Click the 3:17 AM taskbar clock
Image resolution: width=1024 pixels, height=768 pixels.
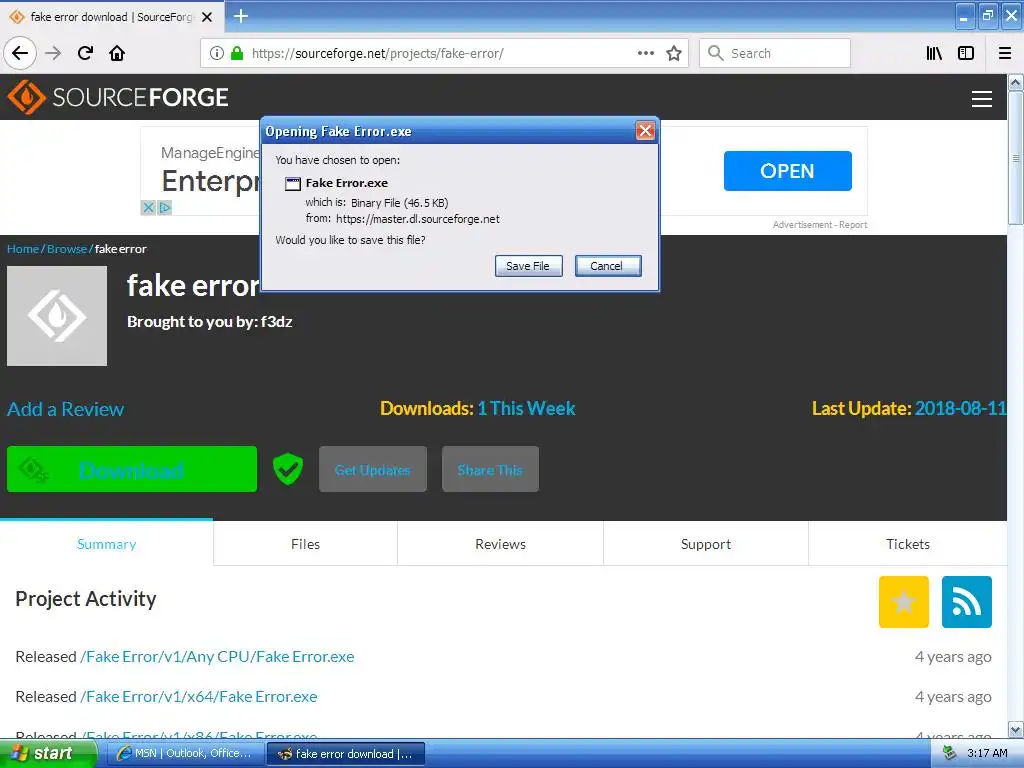point(987,754)
